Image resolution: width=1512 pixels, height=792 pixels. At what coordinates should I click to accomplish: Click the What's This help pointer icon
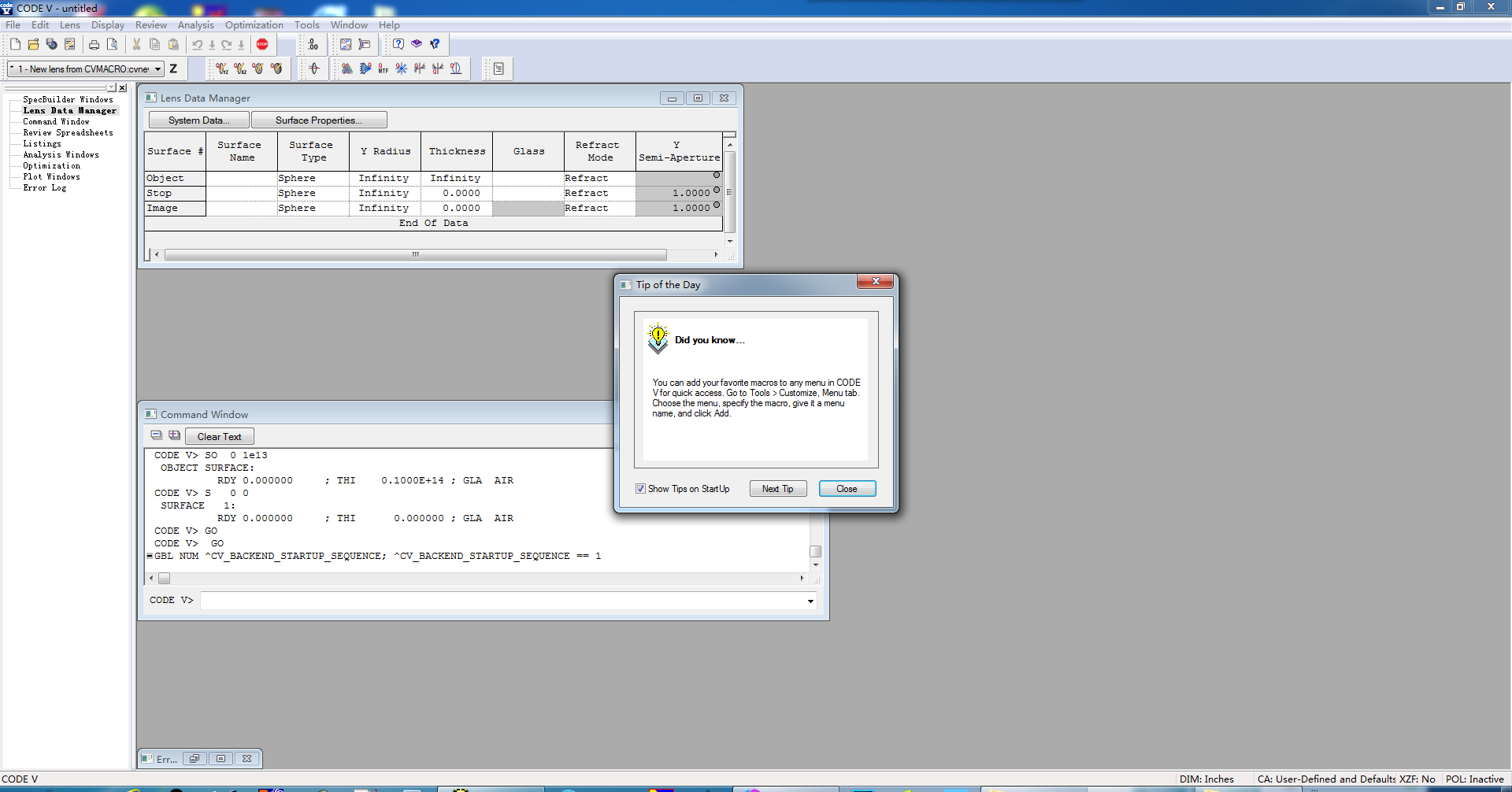coord(435,44)
